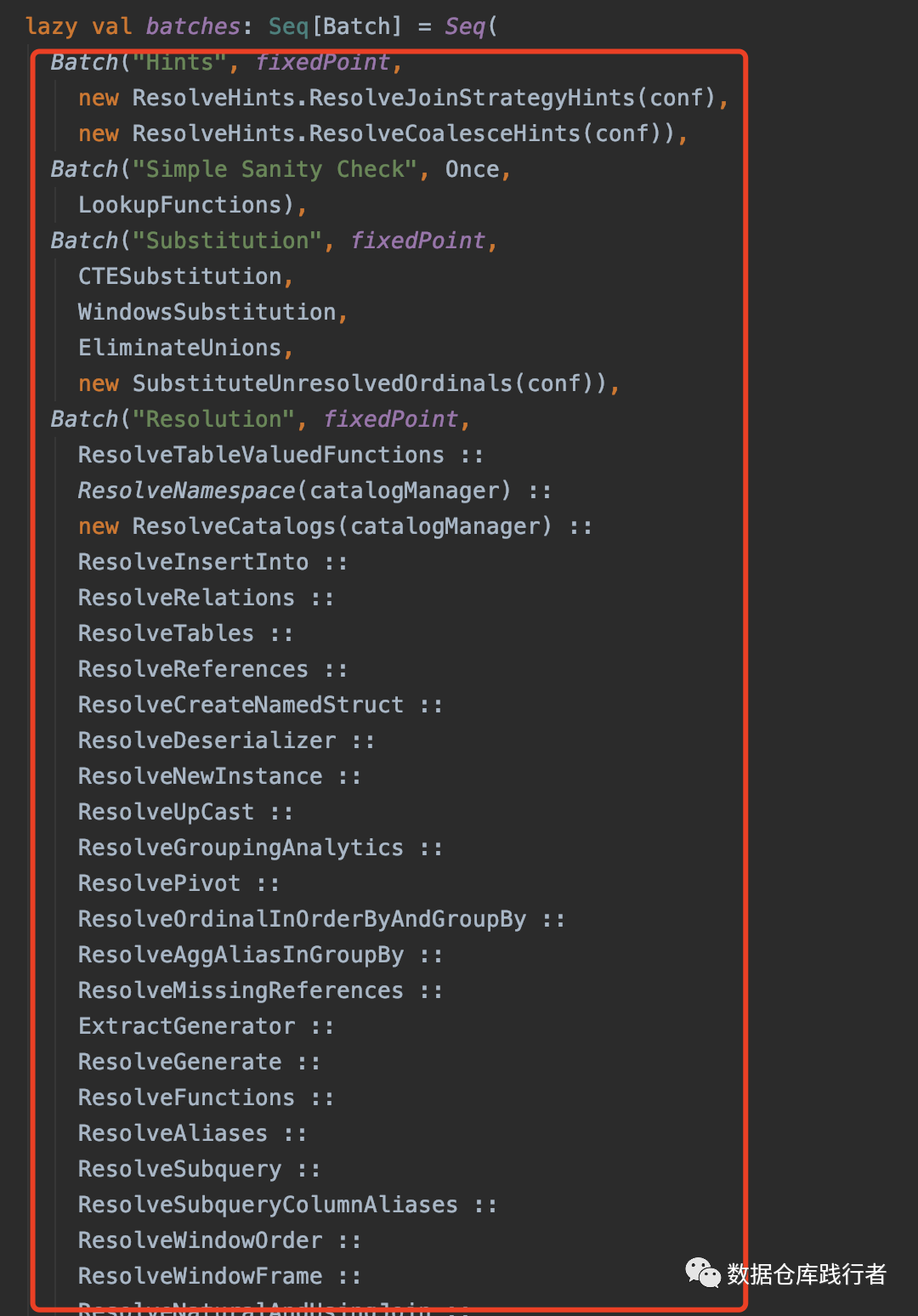The width and height of the screenshot is (918, 1316).
Task: Click the ExtractGenerator rule
Action: (x=186, y=1026)
